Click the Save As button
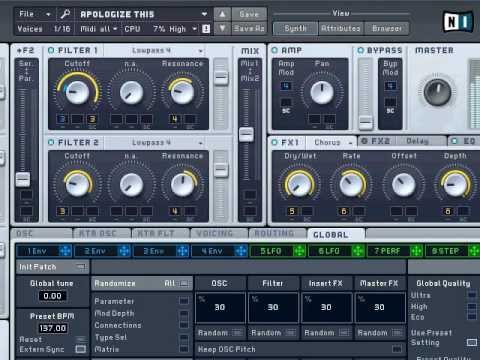Screen dimensions: 480x360 click(x=249, y=29)
